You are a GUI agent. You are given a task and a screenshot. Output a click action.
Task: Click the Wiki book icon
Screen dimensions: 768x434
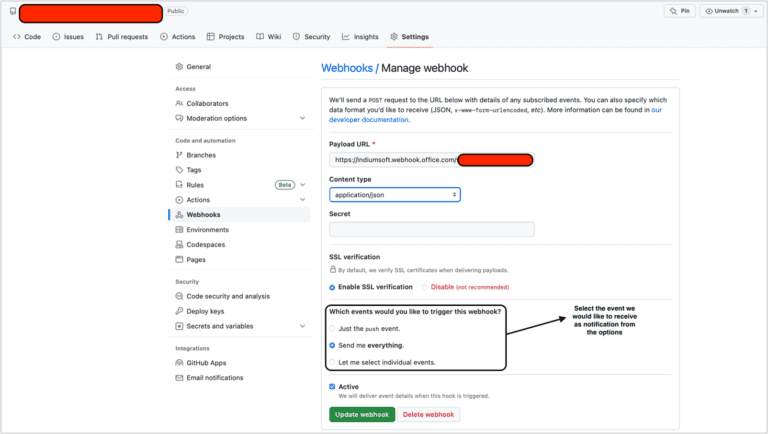(260, 37)
